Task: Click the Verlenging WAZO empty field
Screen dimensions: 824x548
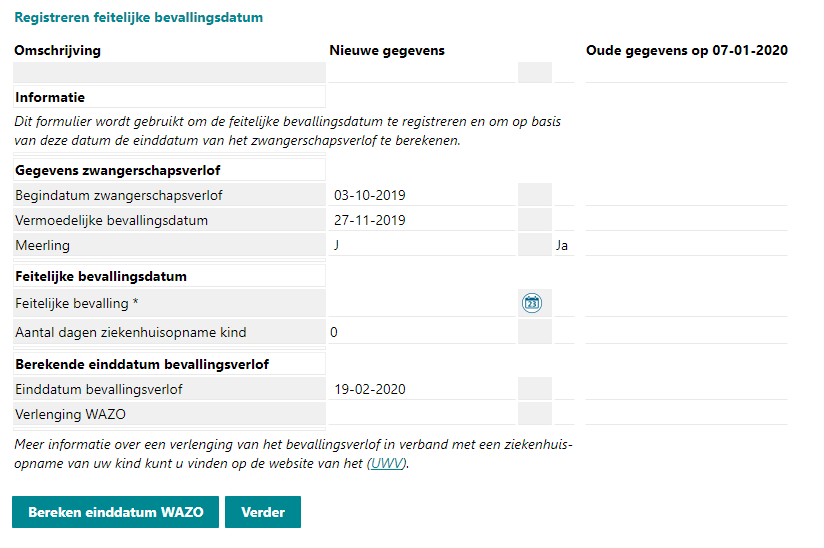Action: [422, 414]
